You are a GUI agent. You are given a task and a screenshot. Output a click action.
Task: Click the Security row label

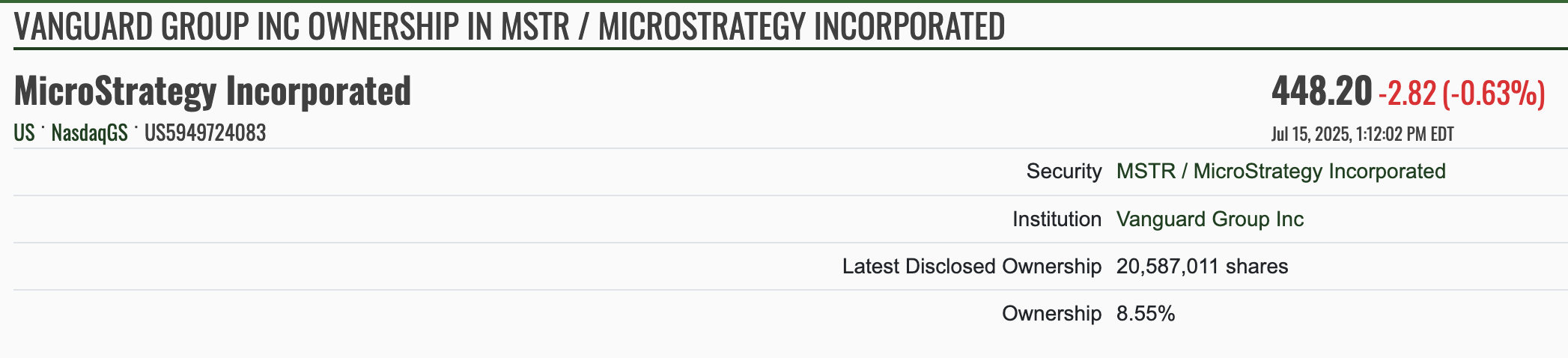coord(1063,172)
